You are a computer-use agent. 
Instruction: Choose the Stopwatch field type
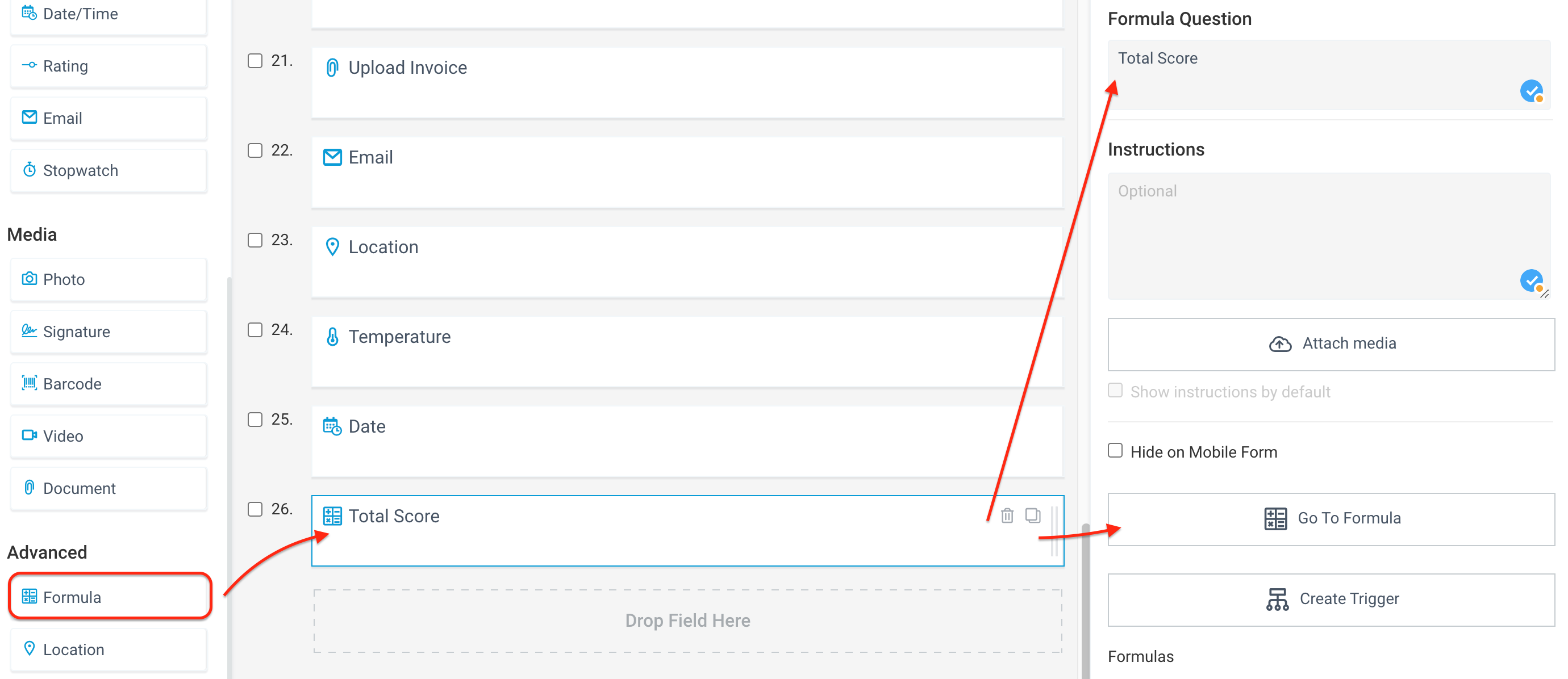pyautogui.click(x=109, y=170)
